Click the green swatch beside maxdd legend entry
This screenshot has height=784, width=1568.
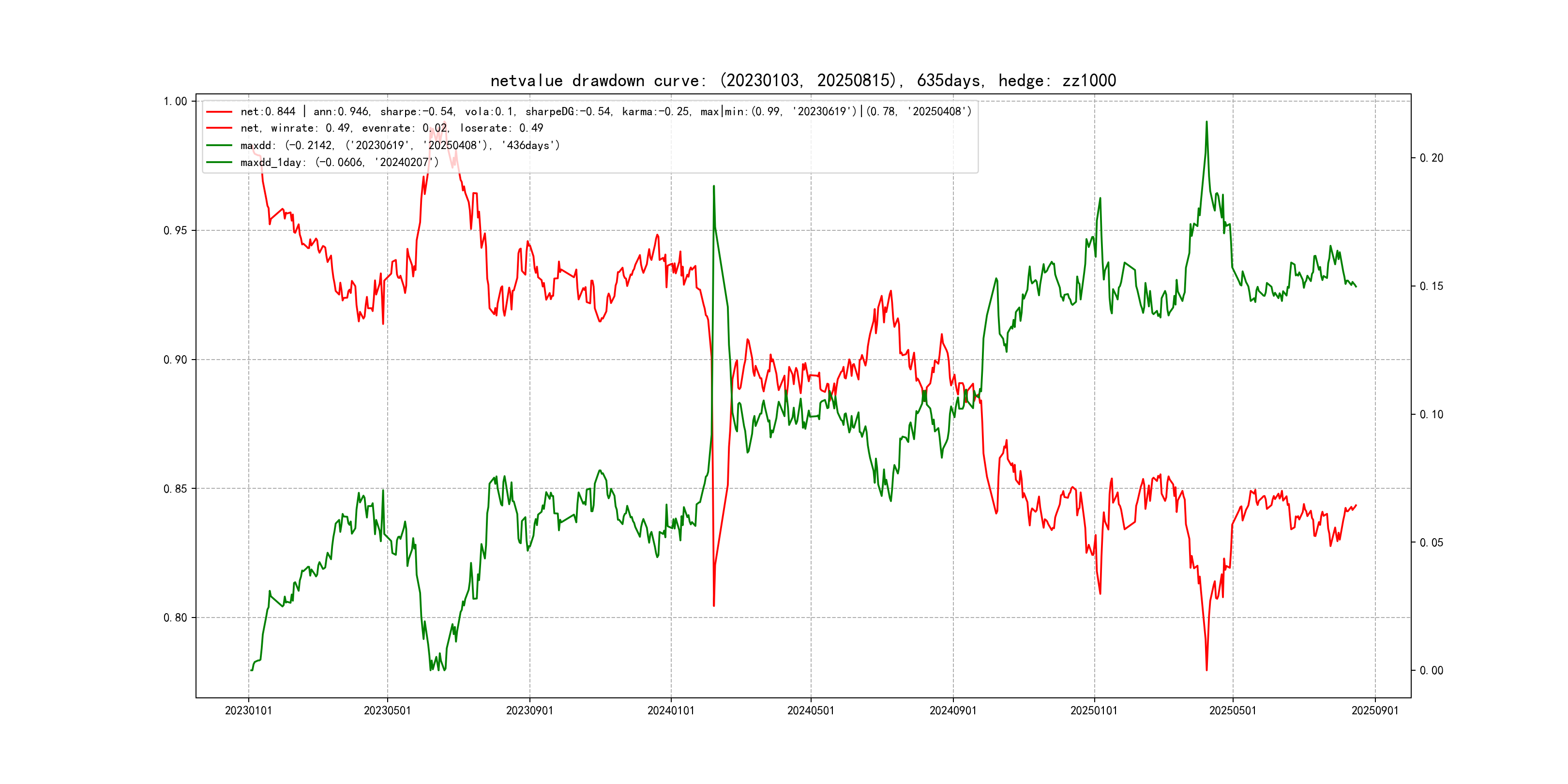tap(219, 146)
